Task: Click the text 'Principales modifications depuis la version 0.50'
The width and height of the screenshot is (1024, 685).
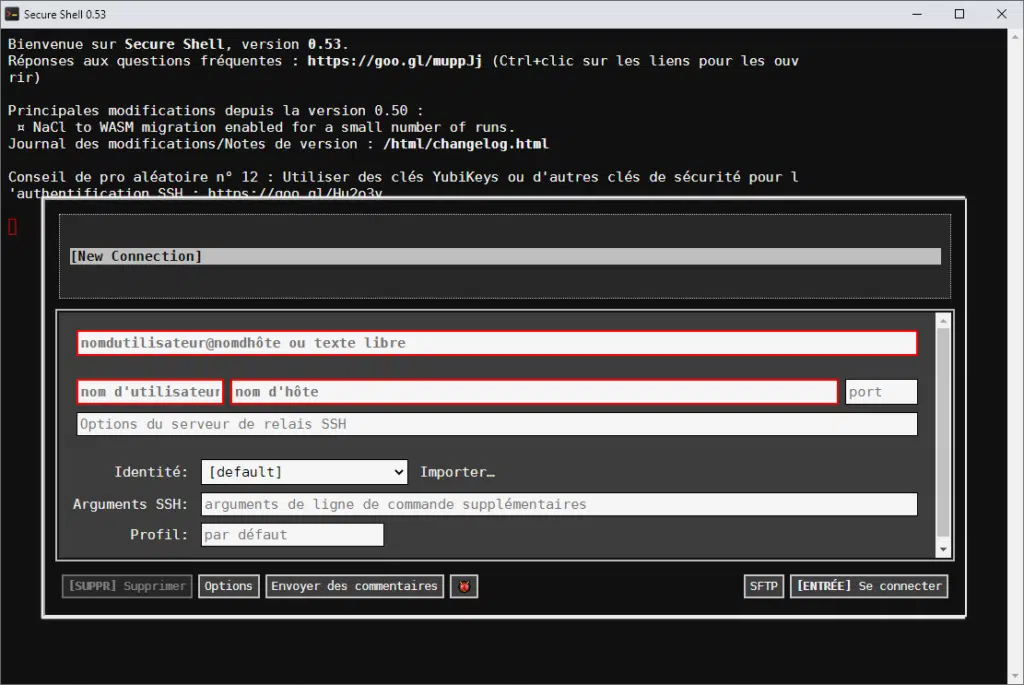Action: [208, 110]
